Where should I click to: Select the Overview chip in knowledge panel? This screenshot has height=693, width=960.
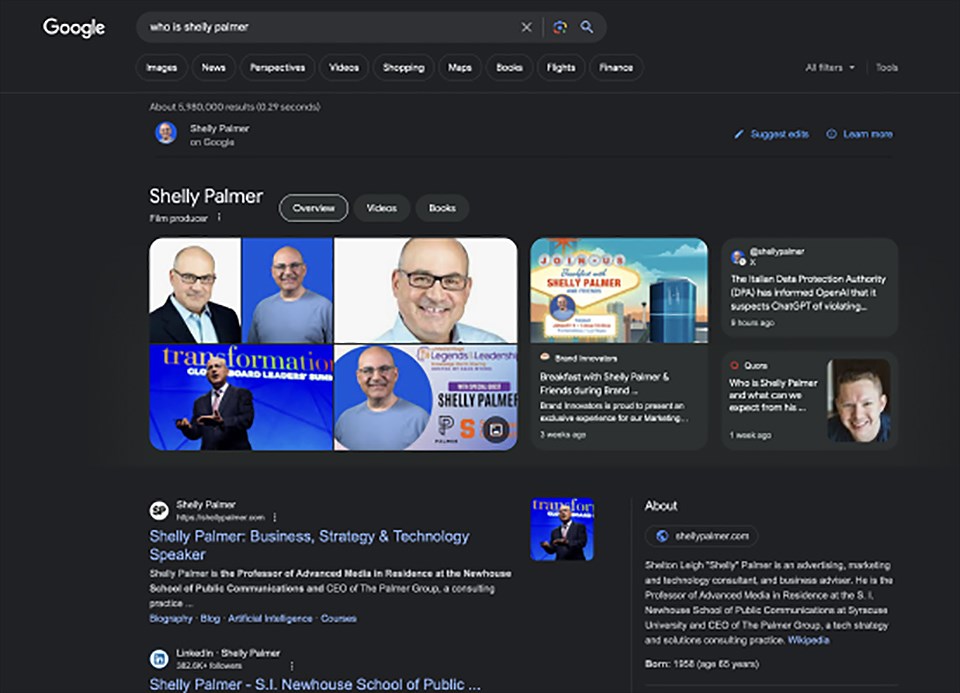pos(313,208)
